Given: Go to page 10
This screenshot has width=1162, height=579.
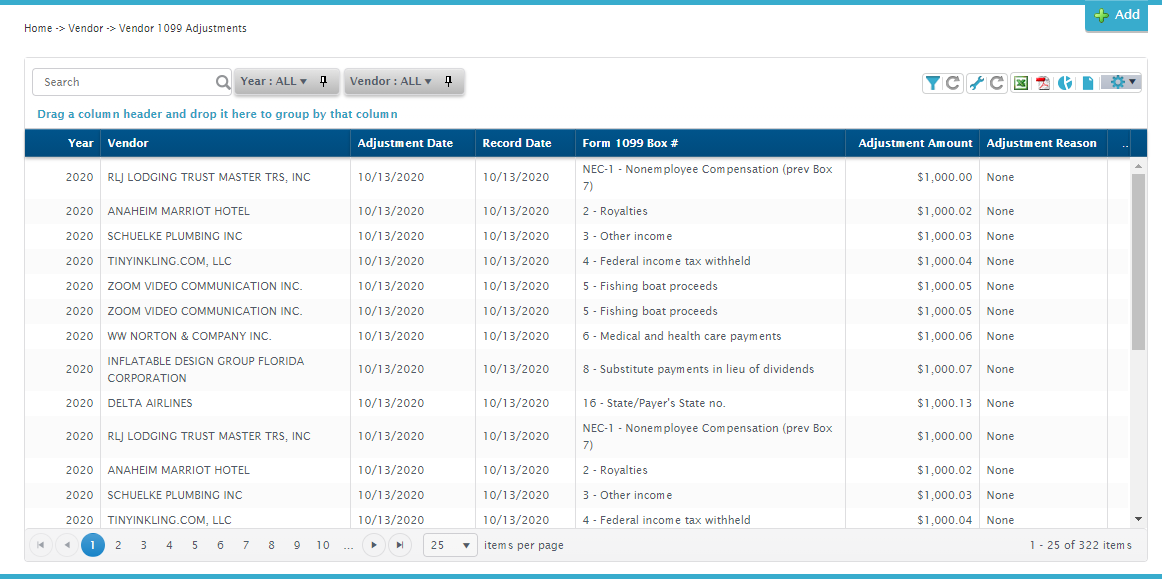Looking at the screenshot, I should pos(322,546).
